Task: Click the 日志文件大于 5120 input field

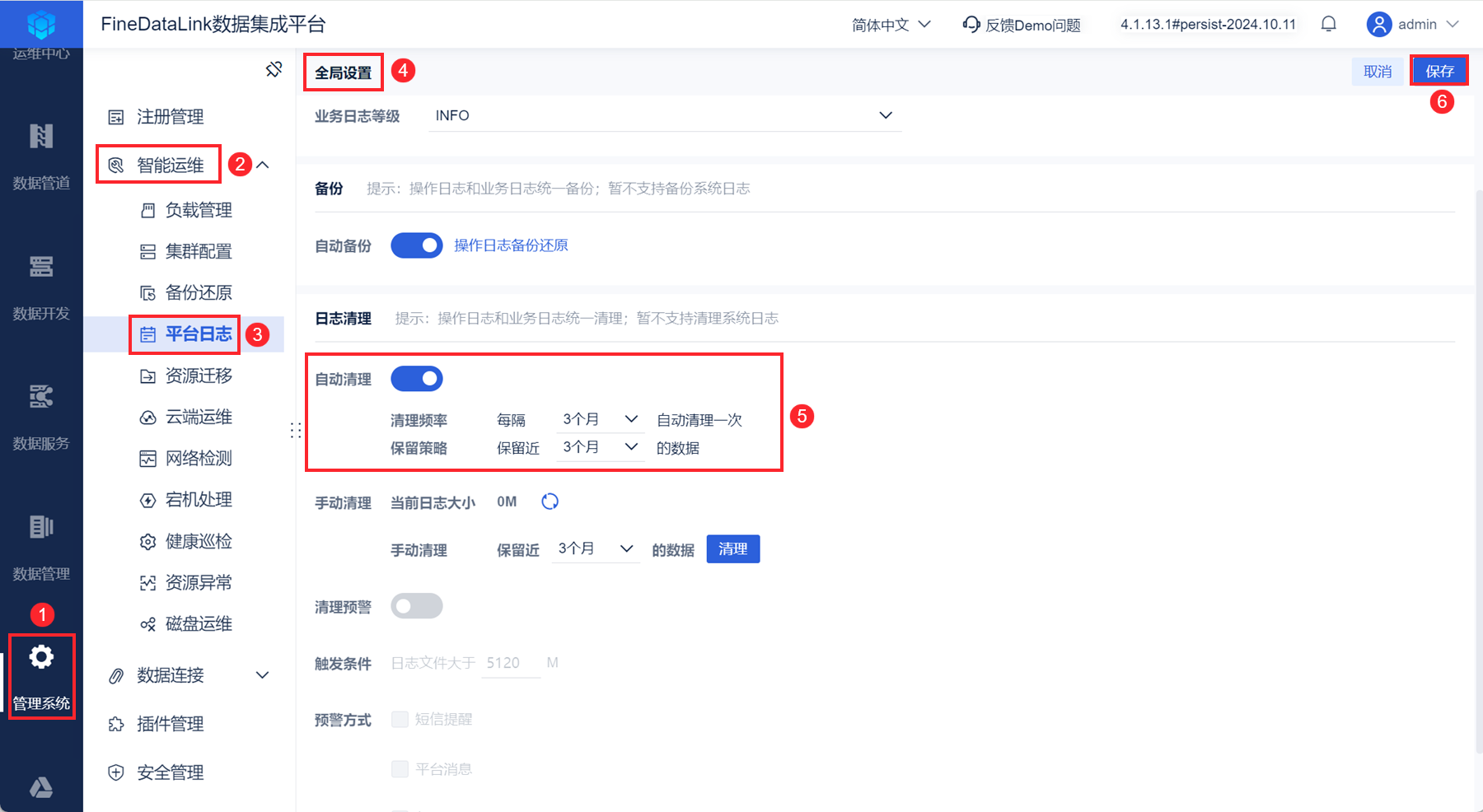Action: (x=511, y=663)
